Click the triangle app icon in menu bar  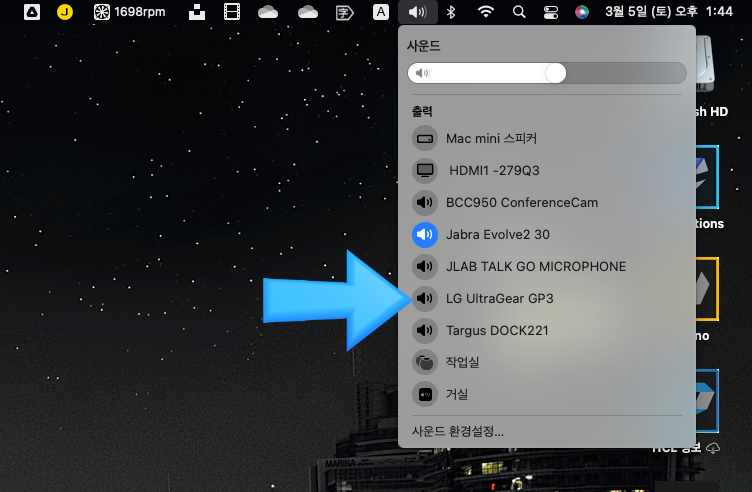(32, 12)
